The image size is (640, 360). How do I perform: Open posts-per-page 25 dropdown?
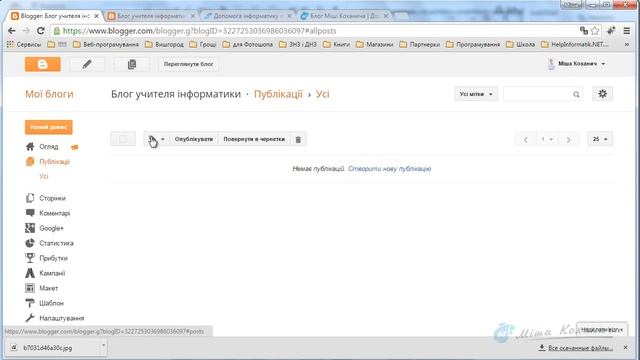click(600, 139)
